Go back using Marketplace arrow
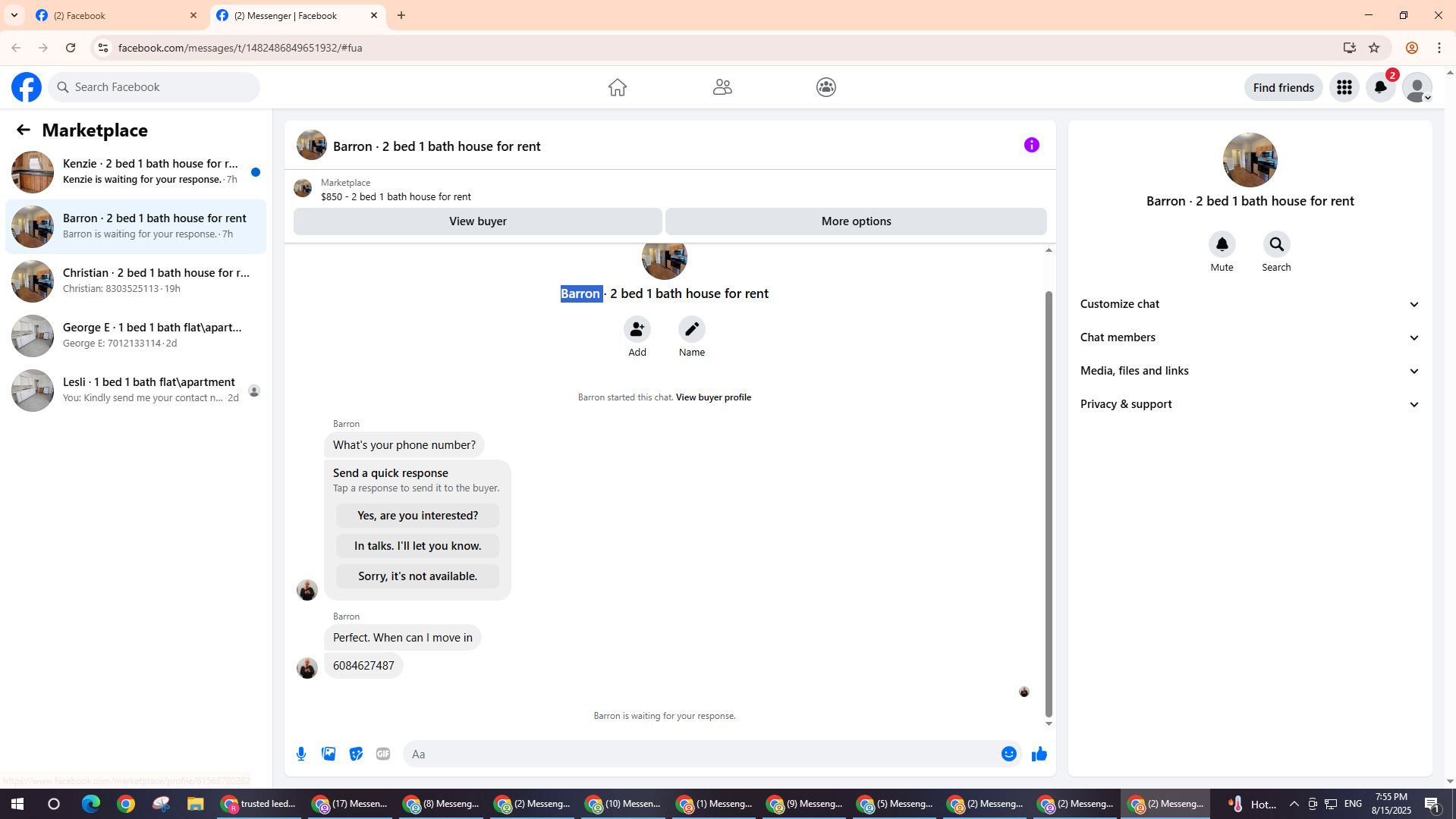The height and width of the screenshot is (819, 1456). coord(23,130)
